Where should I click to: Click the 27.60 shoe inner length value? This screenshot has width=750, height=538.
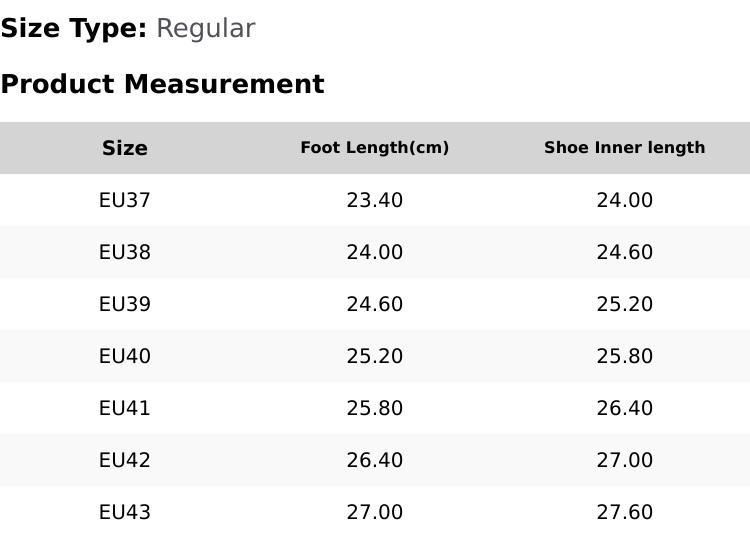(x=624, y=512)
